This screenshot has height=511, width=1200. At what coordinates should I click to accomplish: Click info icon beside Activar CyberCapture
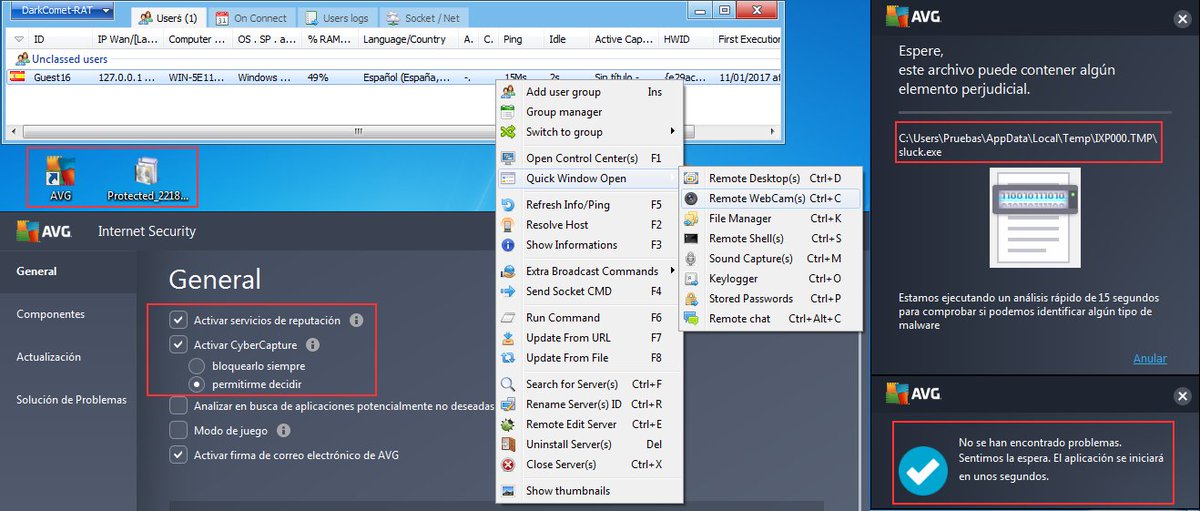pyautogui.click(x=312, y=345)
